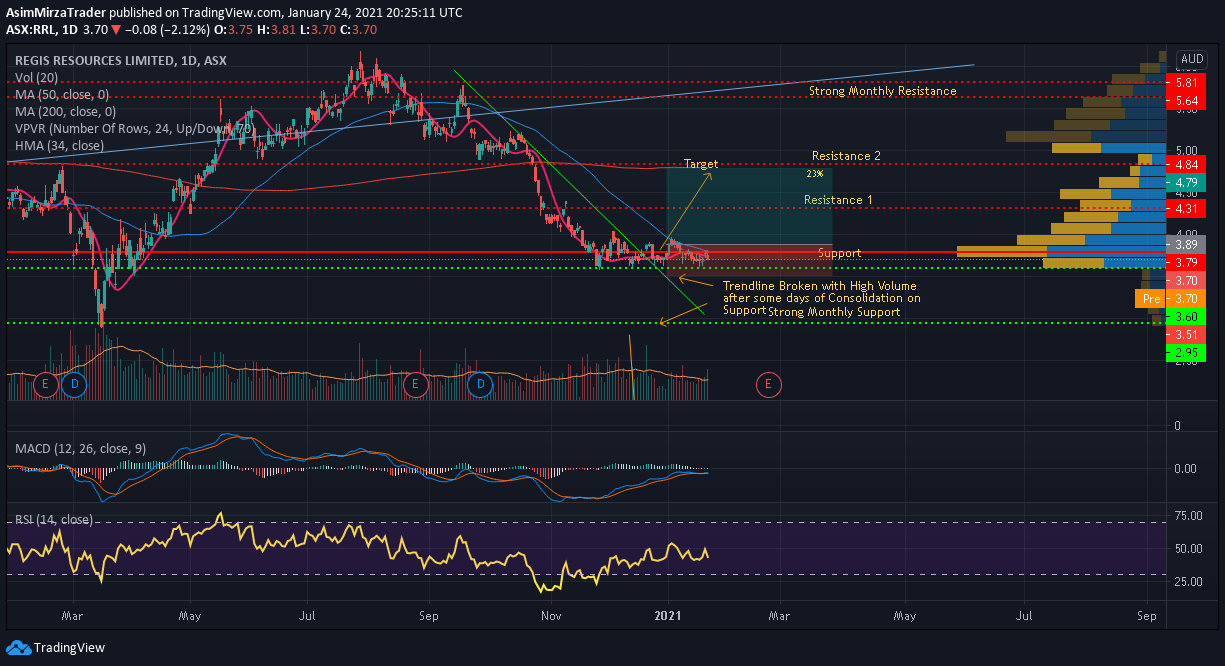Open the 'E' earnings marker near late August 2020
The width and height of the screenshot is (1225, 666).
[416, 384]
